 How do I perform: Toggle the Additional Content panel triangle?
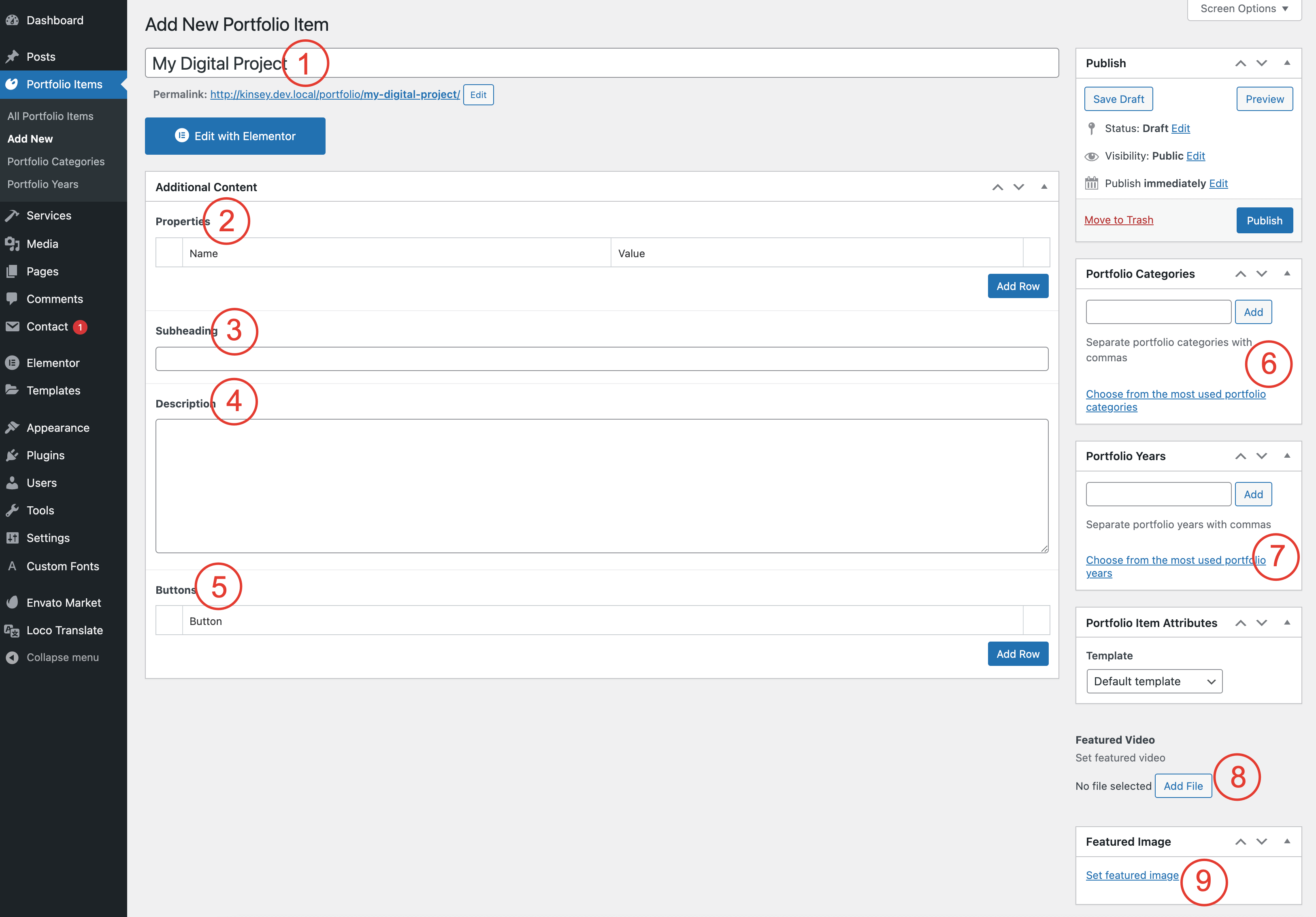1044,187
